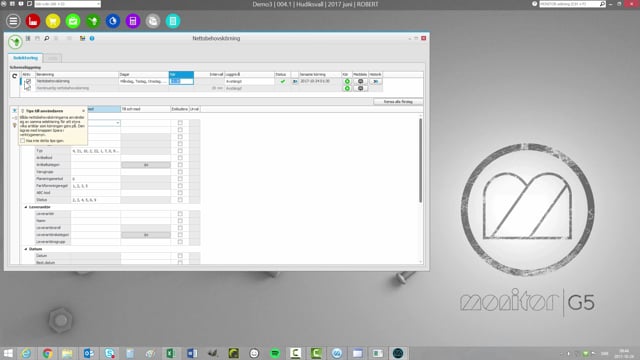
Task: Open Word from the taskbar
Action: pos(192,353)
